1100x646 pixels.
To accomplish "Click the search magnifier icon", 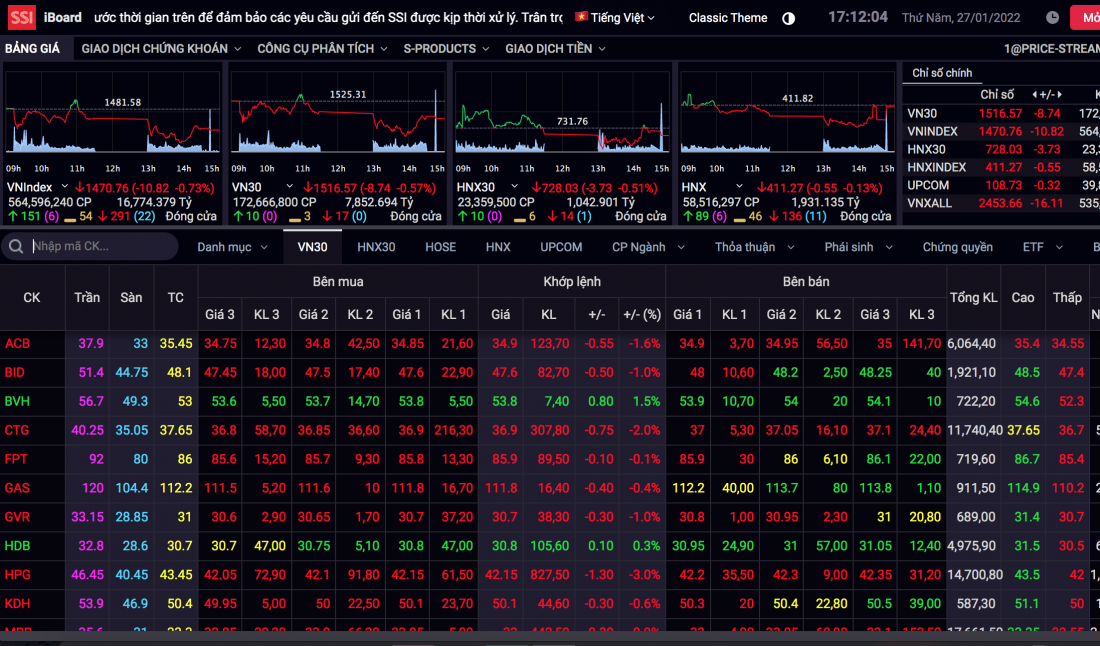I will click(x=17, y=247).
